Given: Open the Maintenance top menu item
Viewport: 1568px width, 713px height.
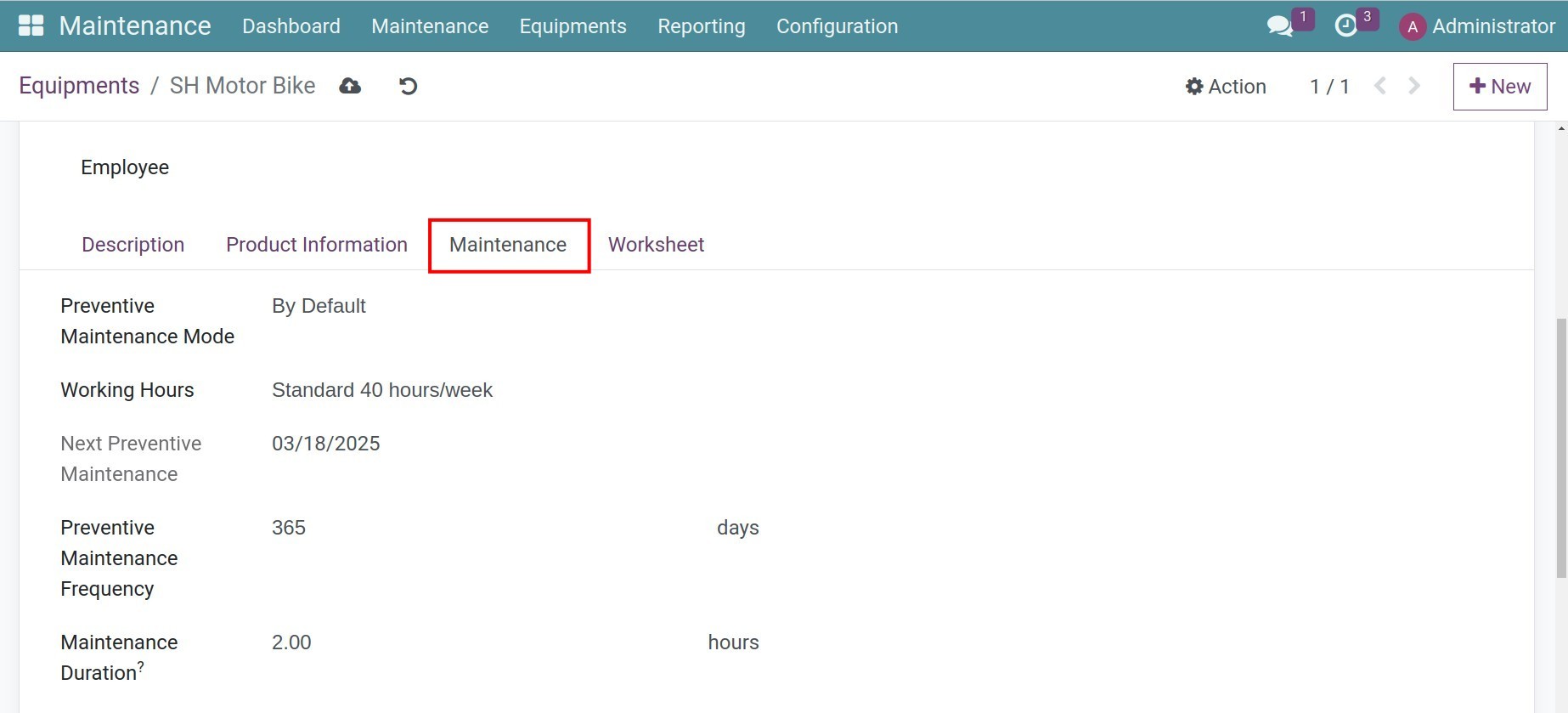Looking at the screenshot, I should coord(430,26).
